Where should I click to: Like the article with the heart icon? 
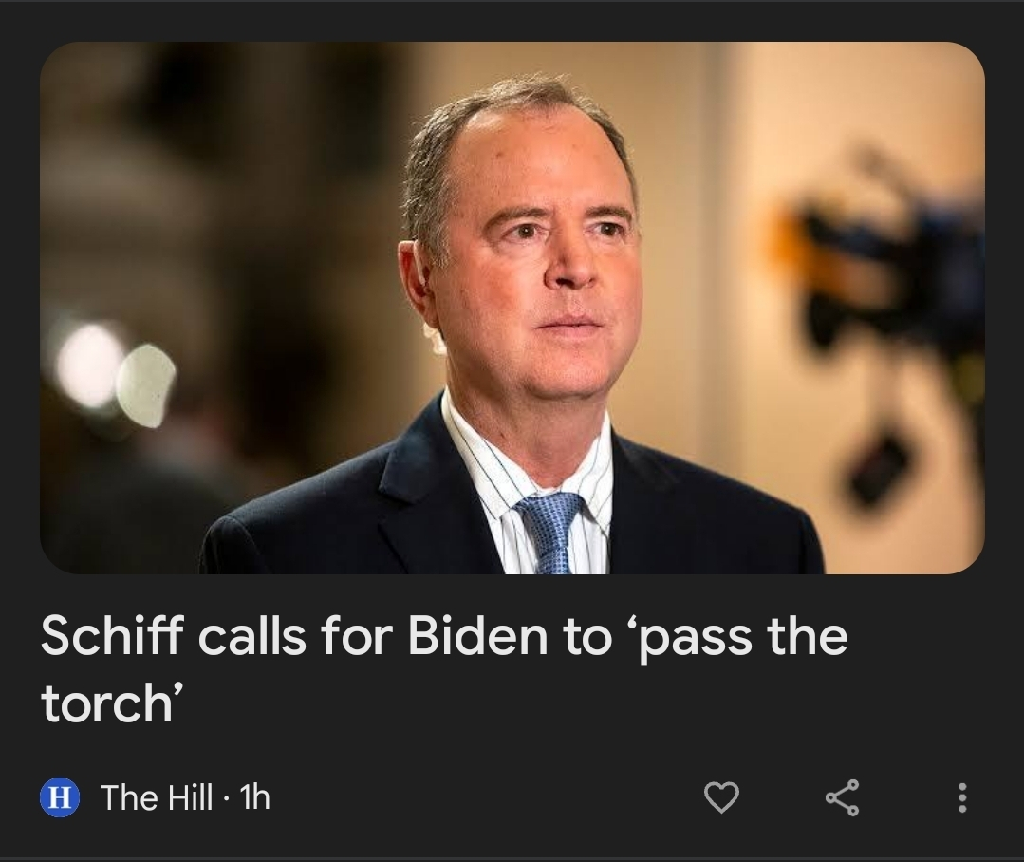(x=721, y=797)
